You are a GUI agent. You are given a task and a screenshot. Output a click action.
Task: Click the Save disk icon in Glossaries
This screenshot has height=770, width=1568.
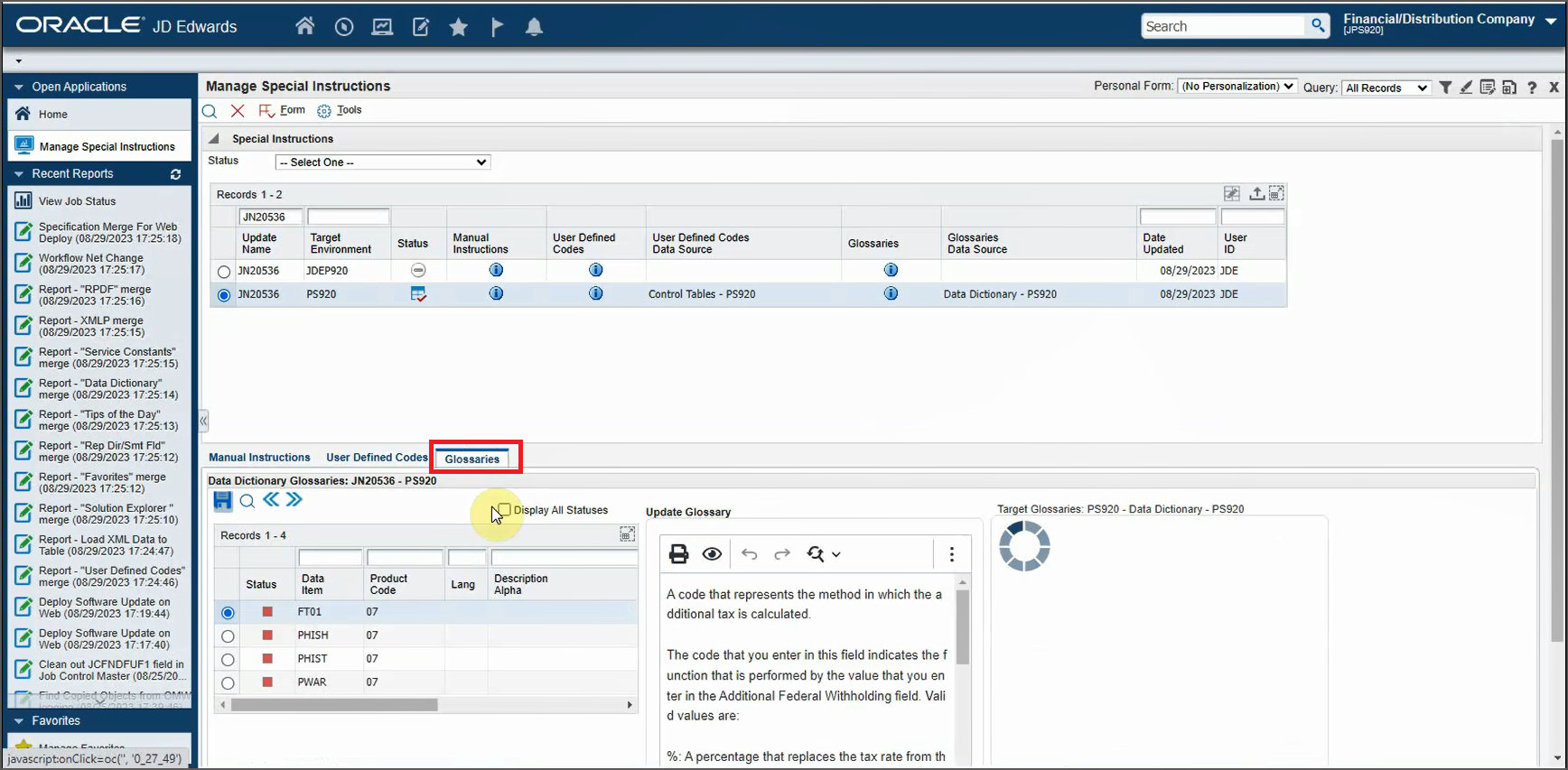point(223,501)
